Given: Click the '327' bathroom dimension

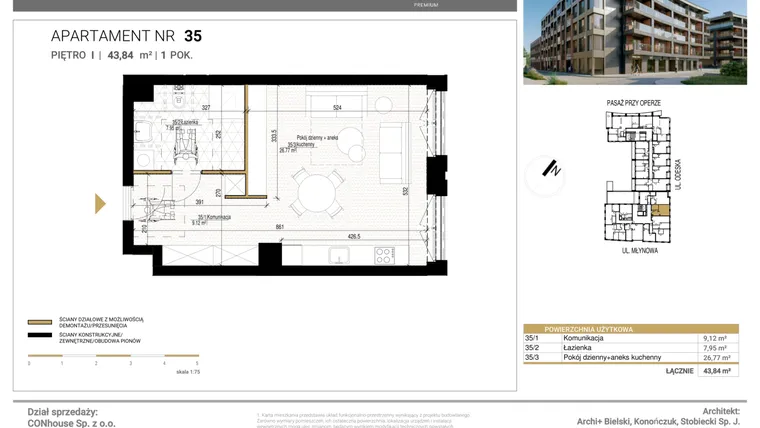Looking at the screenshot, I should click(x=206, y=108).
